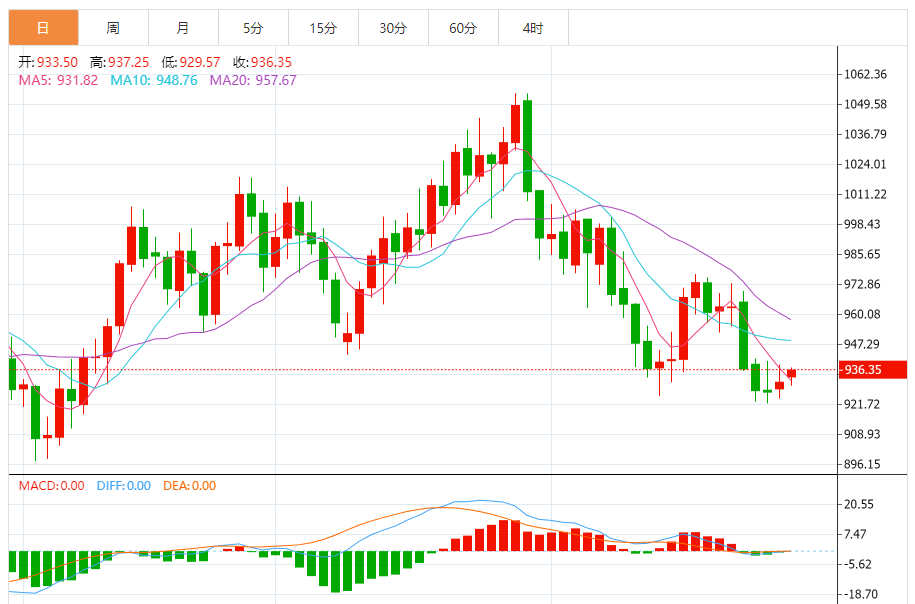The width and height of the screenshot is (915, 604).
Task: Click the -5.62 MACD axis label
Action: click(x=858, y=564)
